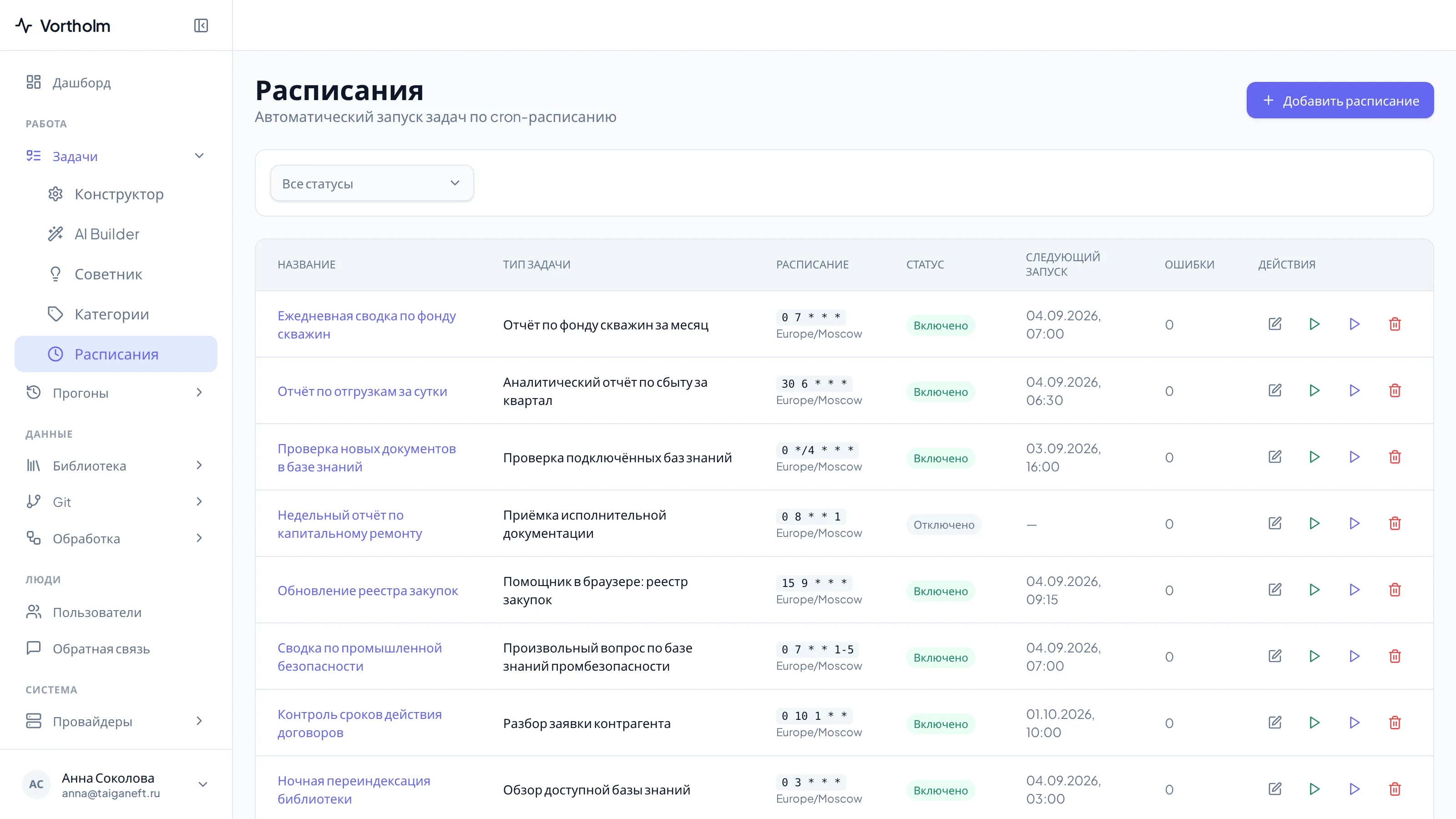The image size is (1456, 819).
Task: Edit 'Обновление реестра закупок' schedule
Action: coord(1274,590)
